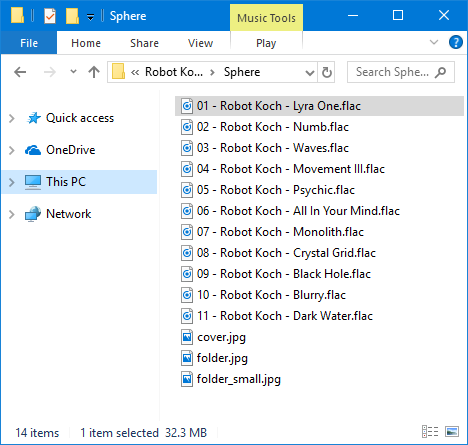Switch to the View ribbon tab
The image size is (468, 445).
tap(200, 43)
